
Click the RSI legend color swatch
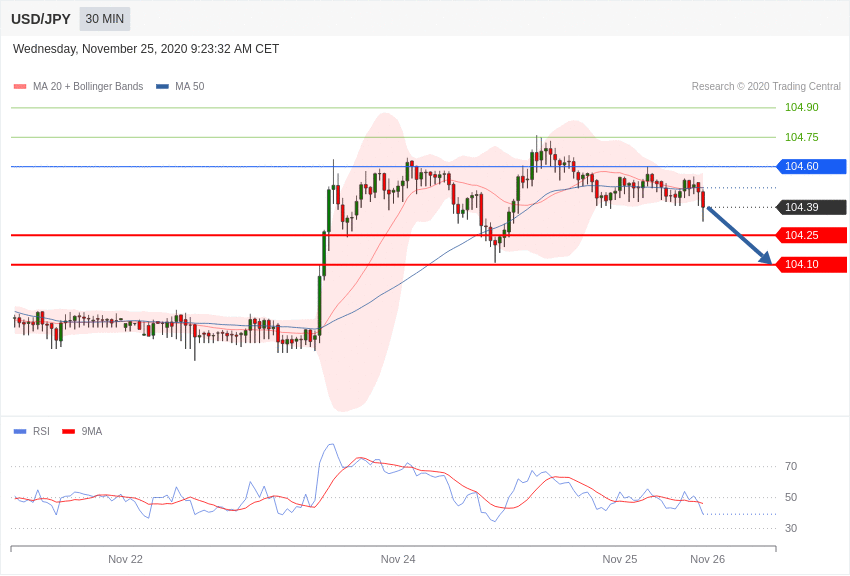point(20,431)
